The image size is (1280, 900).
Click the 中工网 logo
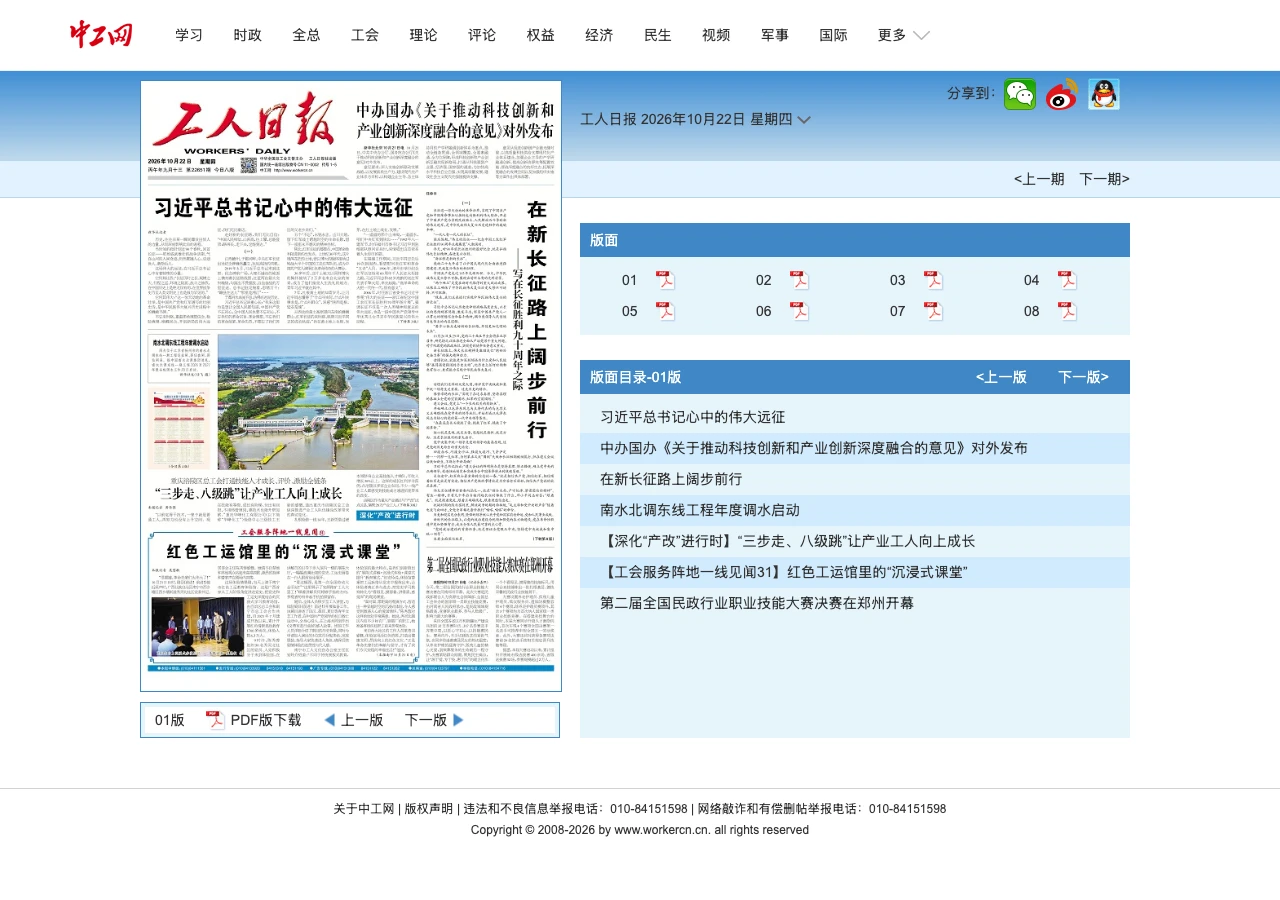pos(101,35)
